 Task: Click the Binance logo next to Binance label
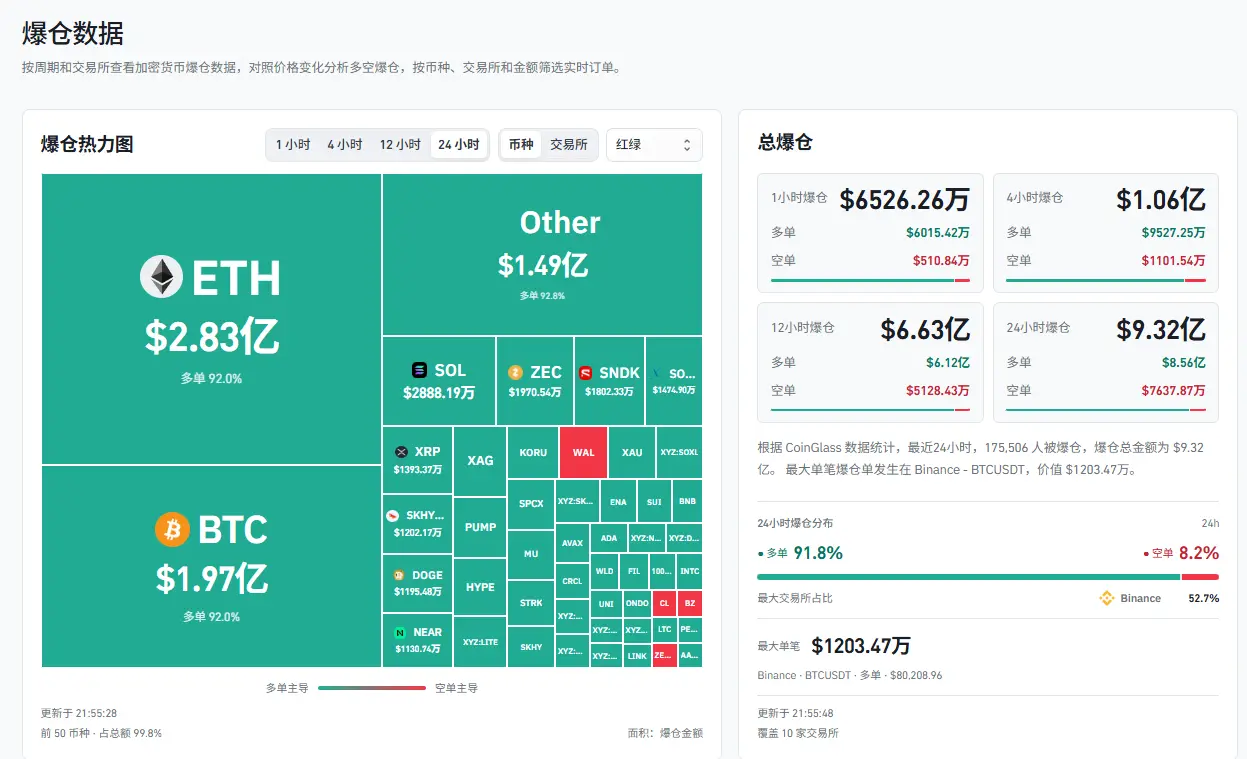tap(1107, 598)
